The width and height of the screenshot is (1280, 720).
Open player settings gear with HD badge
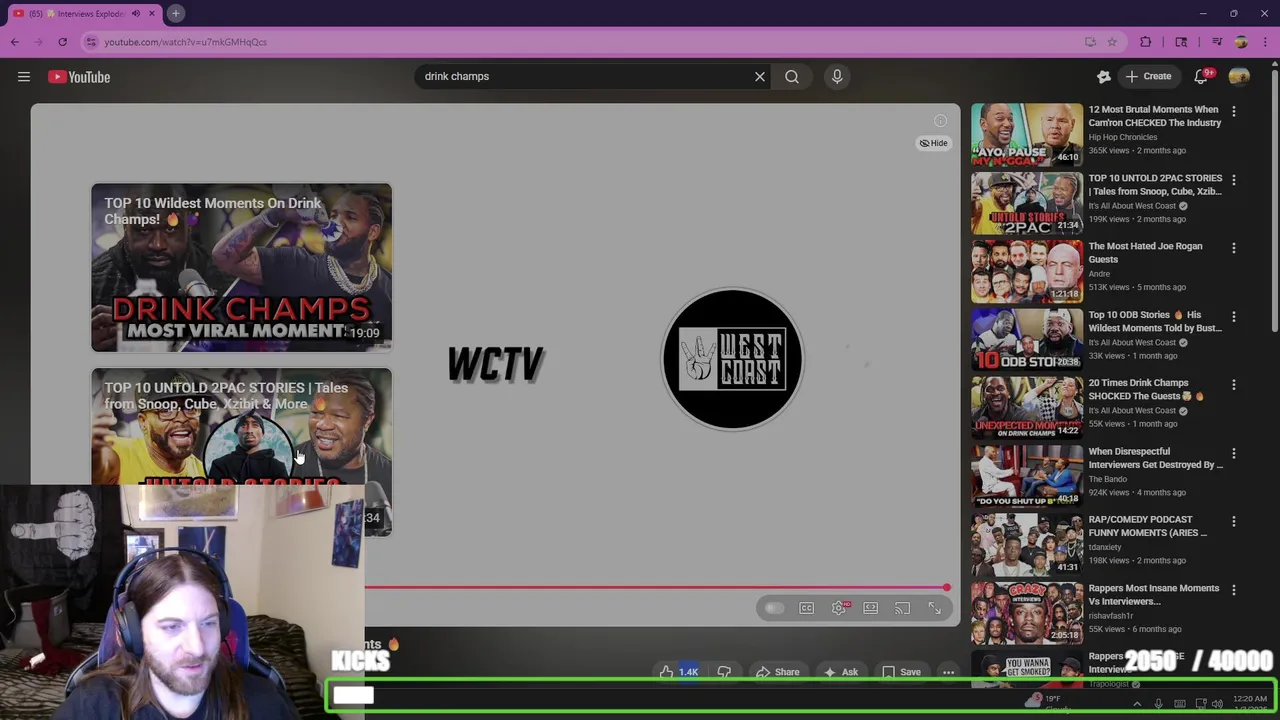[839, 608]
